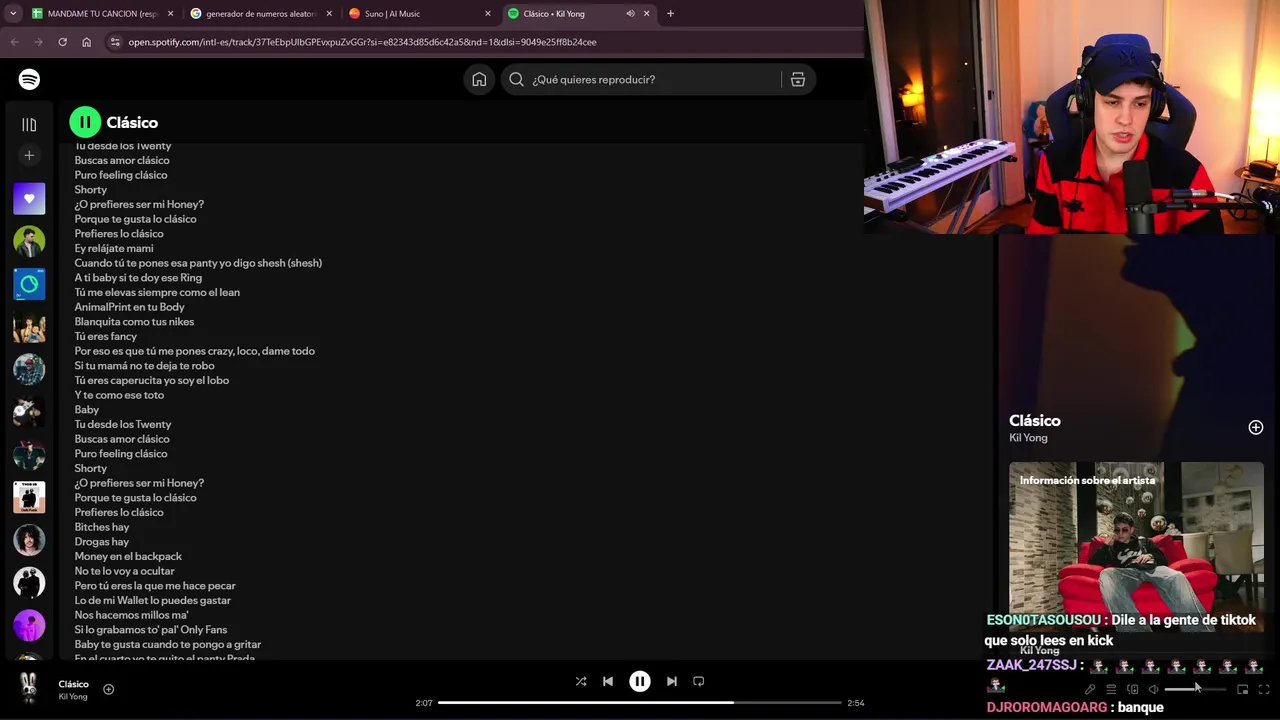Mute the volume speaker icon

1153,689
